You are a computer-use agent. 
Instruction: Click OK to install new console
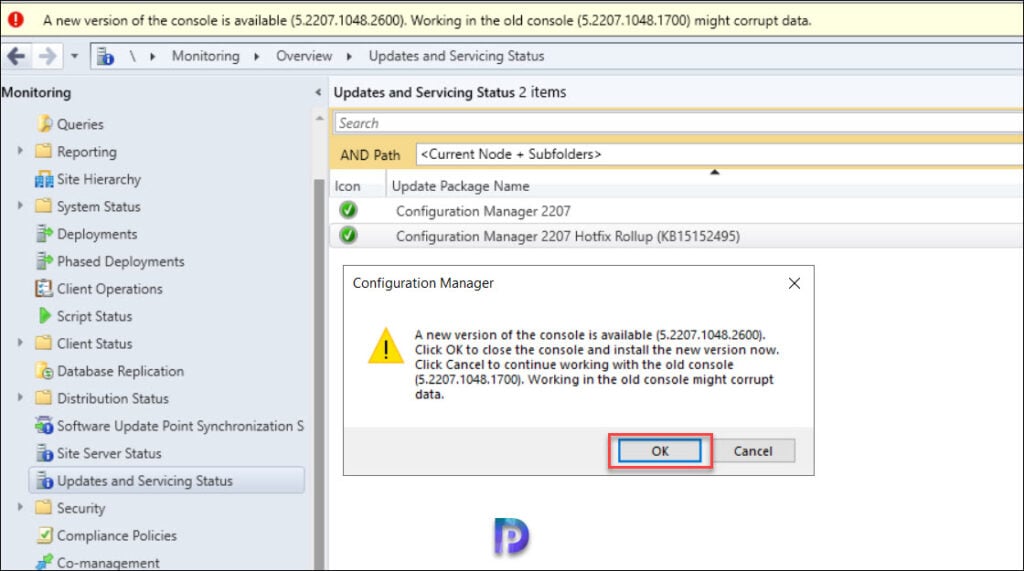click(660, 451)
